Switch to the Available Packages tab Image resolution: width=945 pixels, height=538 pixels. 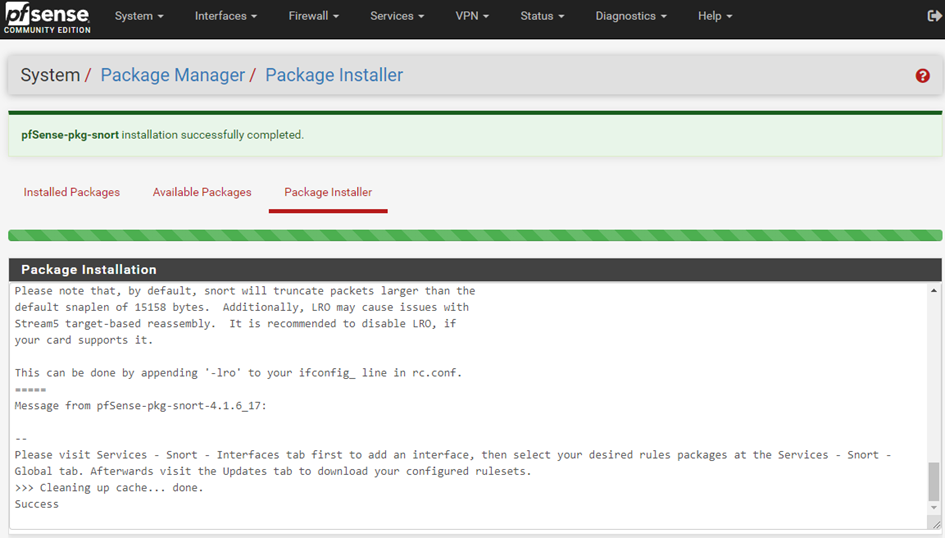[x=202, y=192]
